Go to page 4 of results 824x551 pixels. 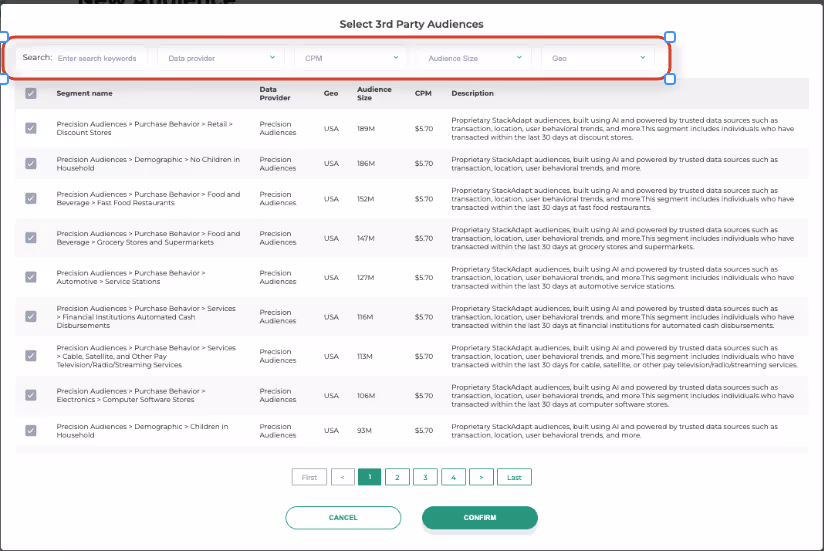tap(454, 477)
